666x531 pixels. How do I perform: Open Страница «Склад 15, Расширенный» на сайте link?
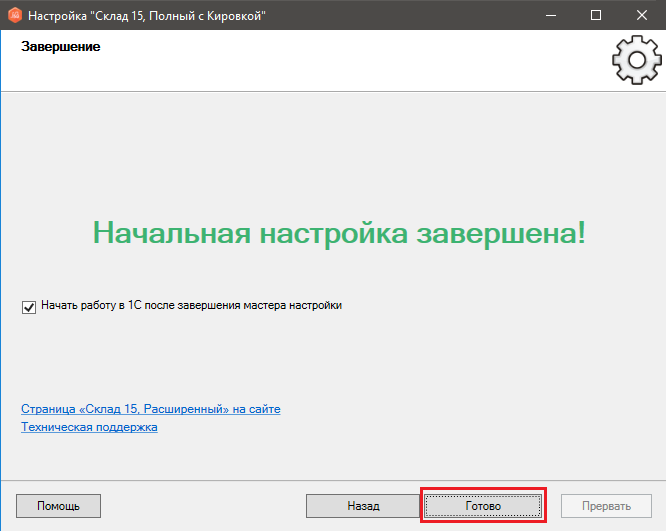151,409
